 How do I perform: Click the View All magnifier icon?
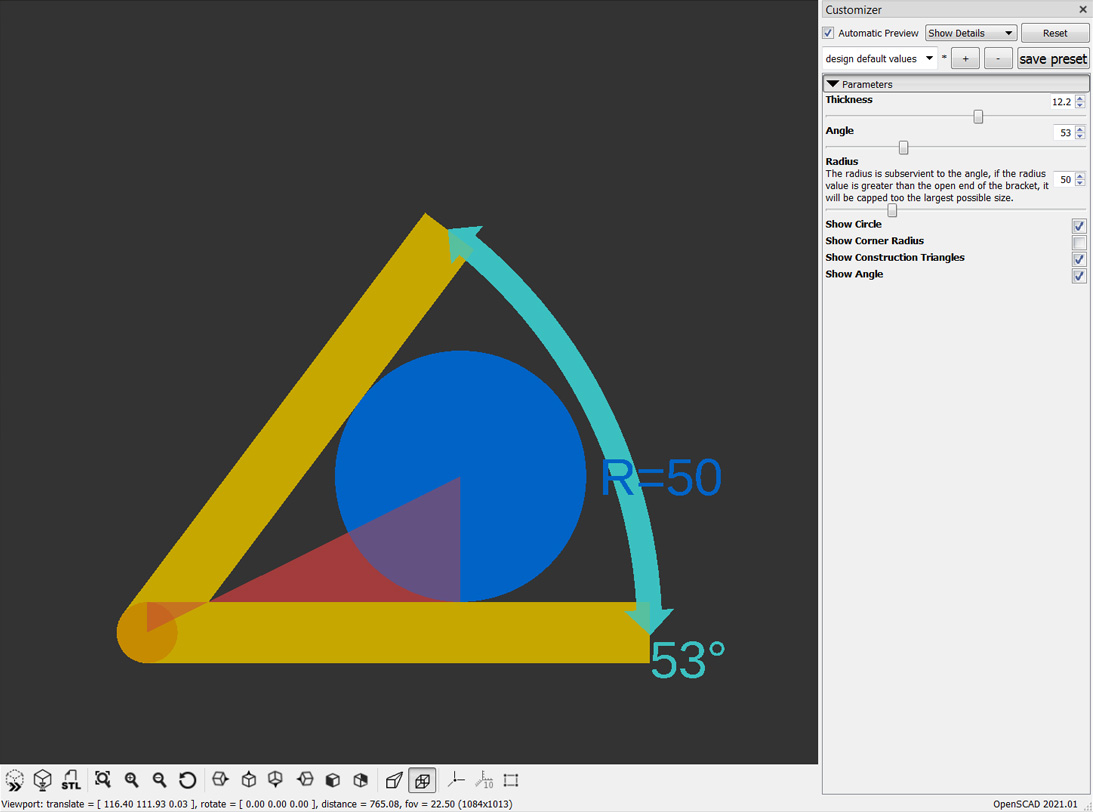[102, 780]
